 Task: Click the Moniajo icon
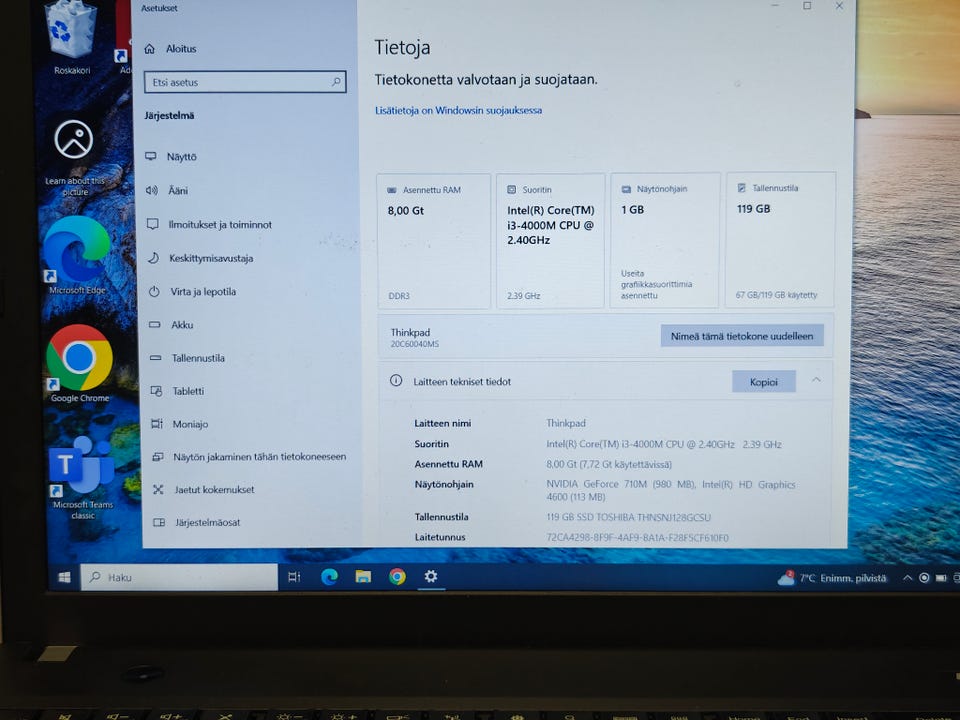[x=157, y=423]
